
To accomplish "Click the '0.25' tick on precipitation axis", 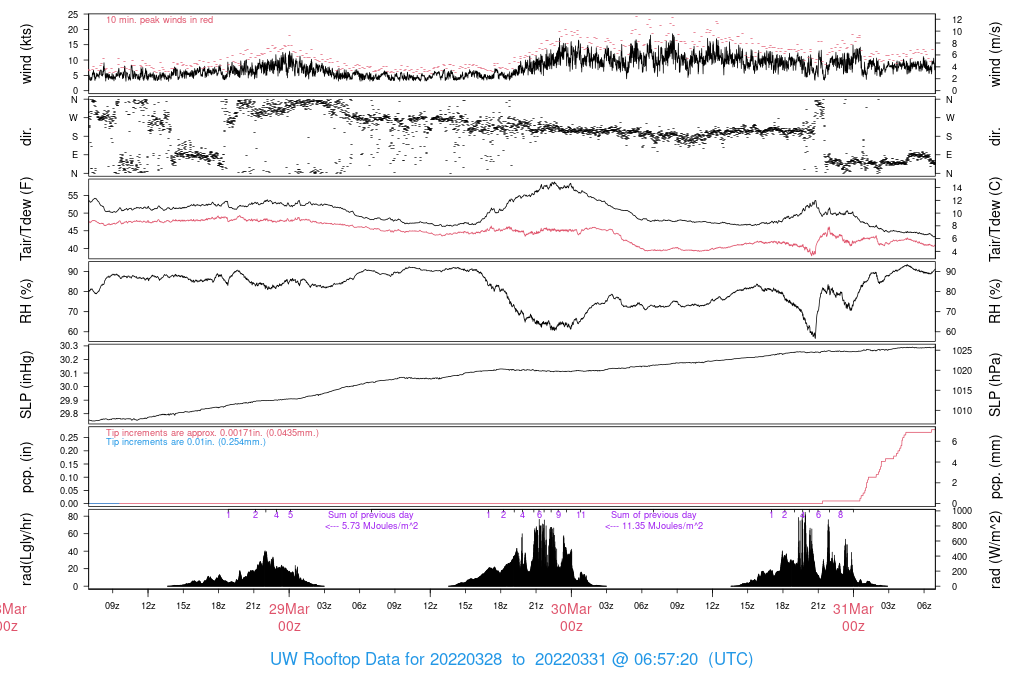I will 69,438.
